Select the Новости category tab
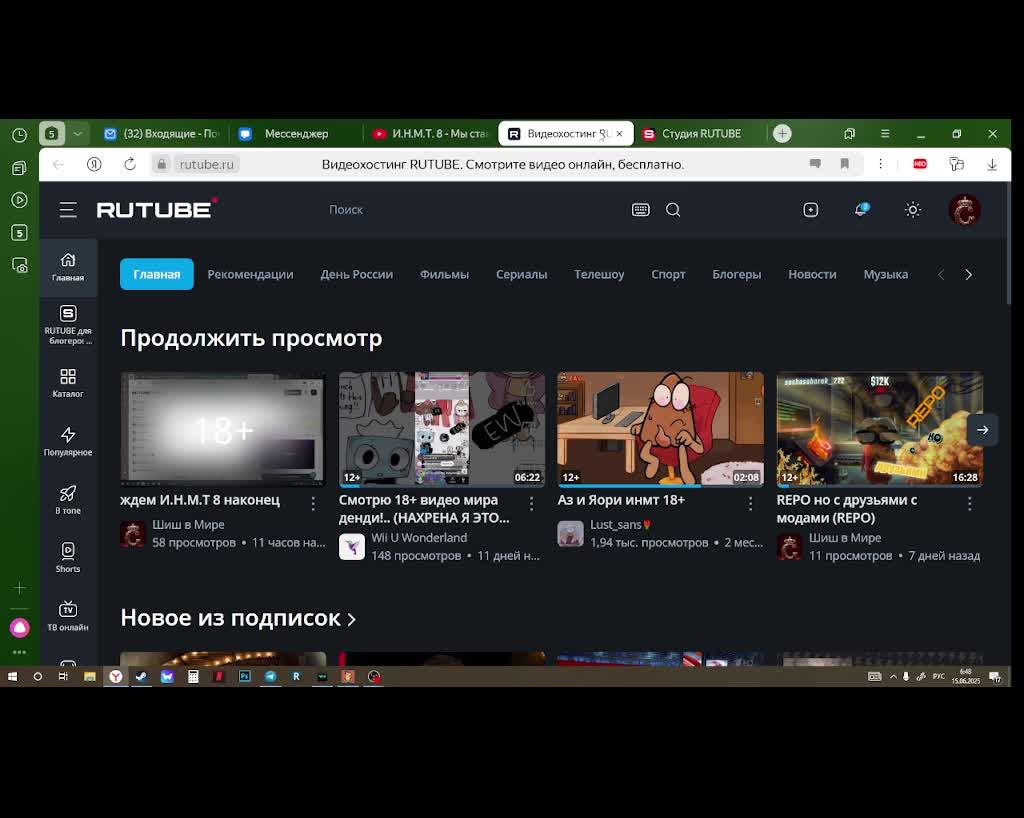This screenshot has height=818, width=1024. tap(812, 274)
